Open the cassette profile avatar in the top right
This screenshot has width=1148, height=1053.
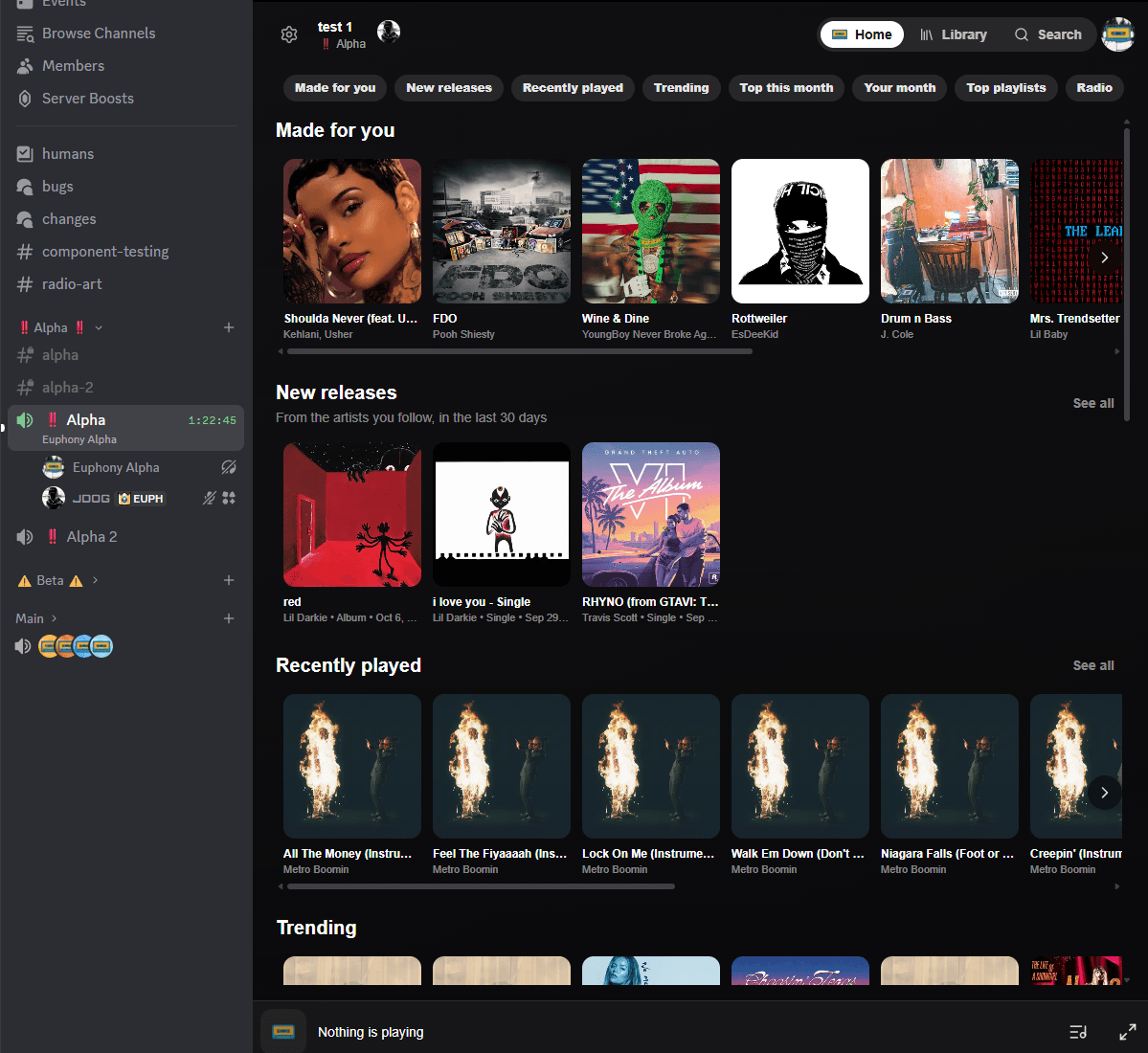(1117, 34)
